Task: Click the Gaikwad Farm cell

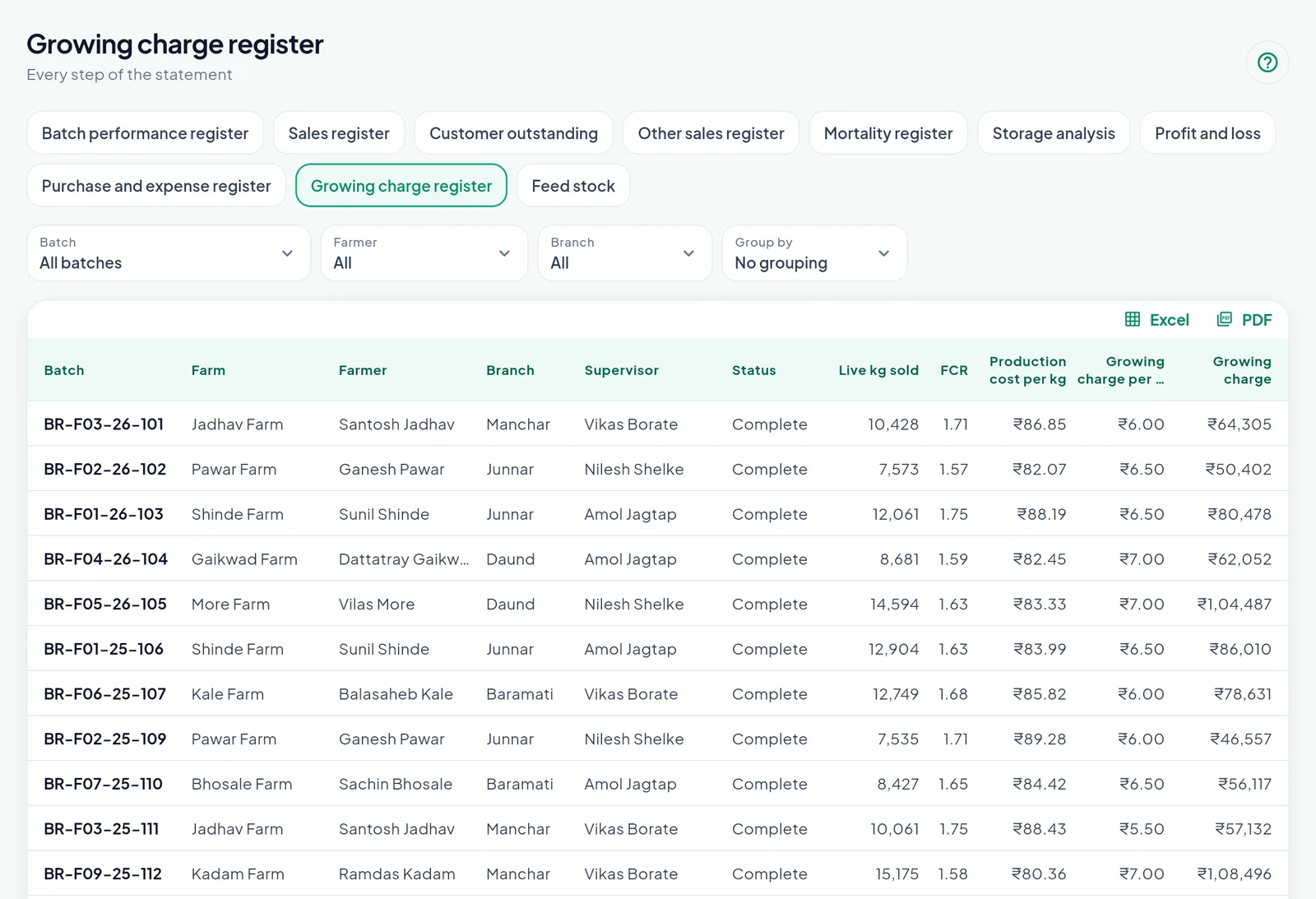Action: click(244, 559)
